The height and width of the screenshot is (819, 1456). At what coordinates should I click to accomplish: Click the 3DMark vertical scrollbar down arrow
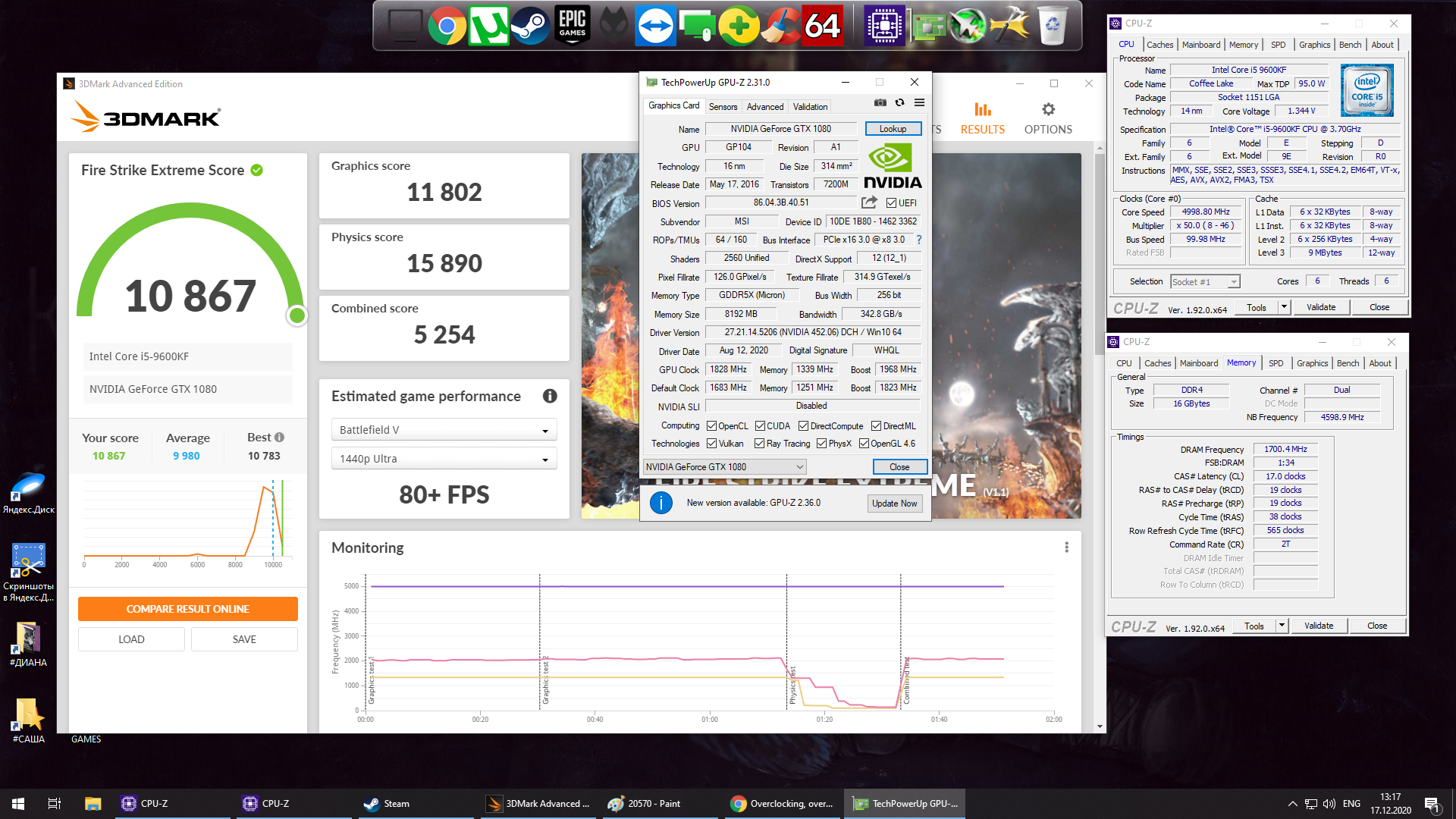pyautogui.click(x=1100, y=726)
